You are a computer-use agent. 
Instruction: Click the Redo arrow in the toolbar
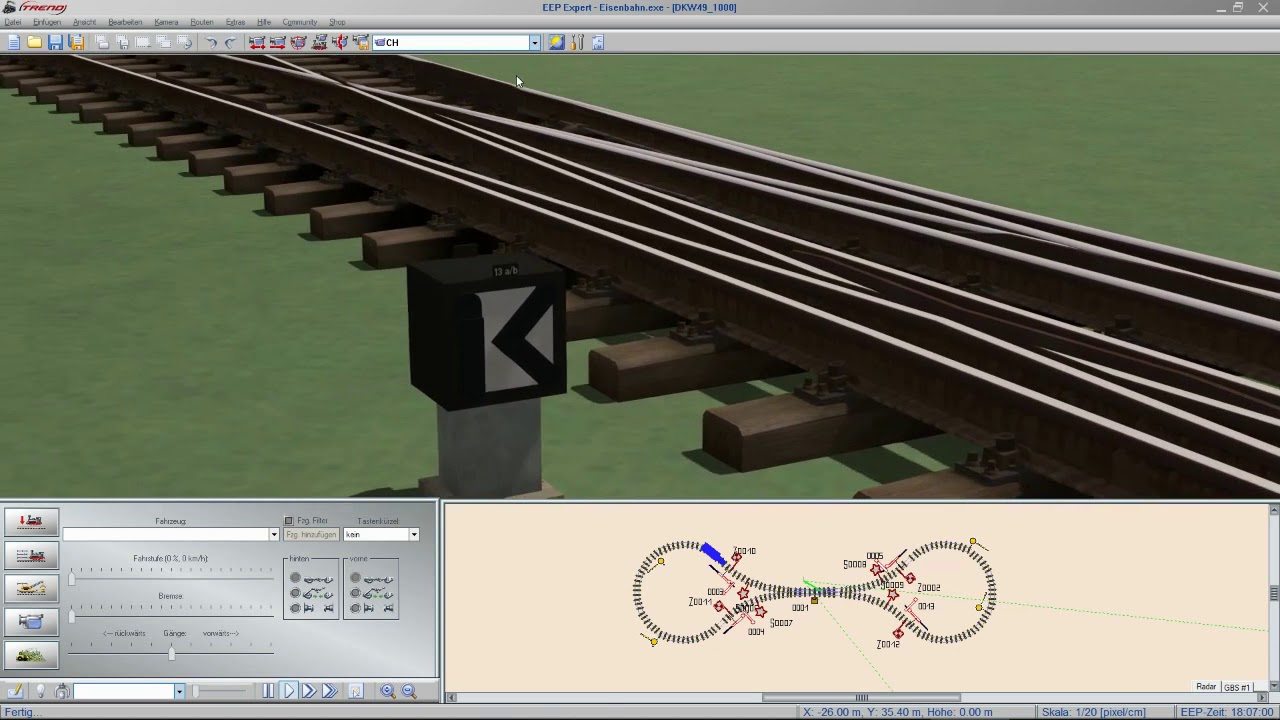231,42
